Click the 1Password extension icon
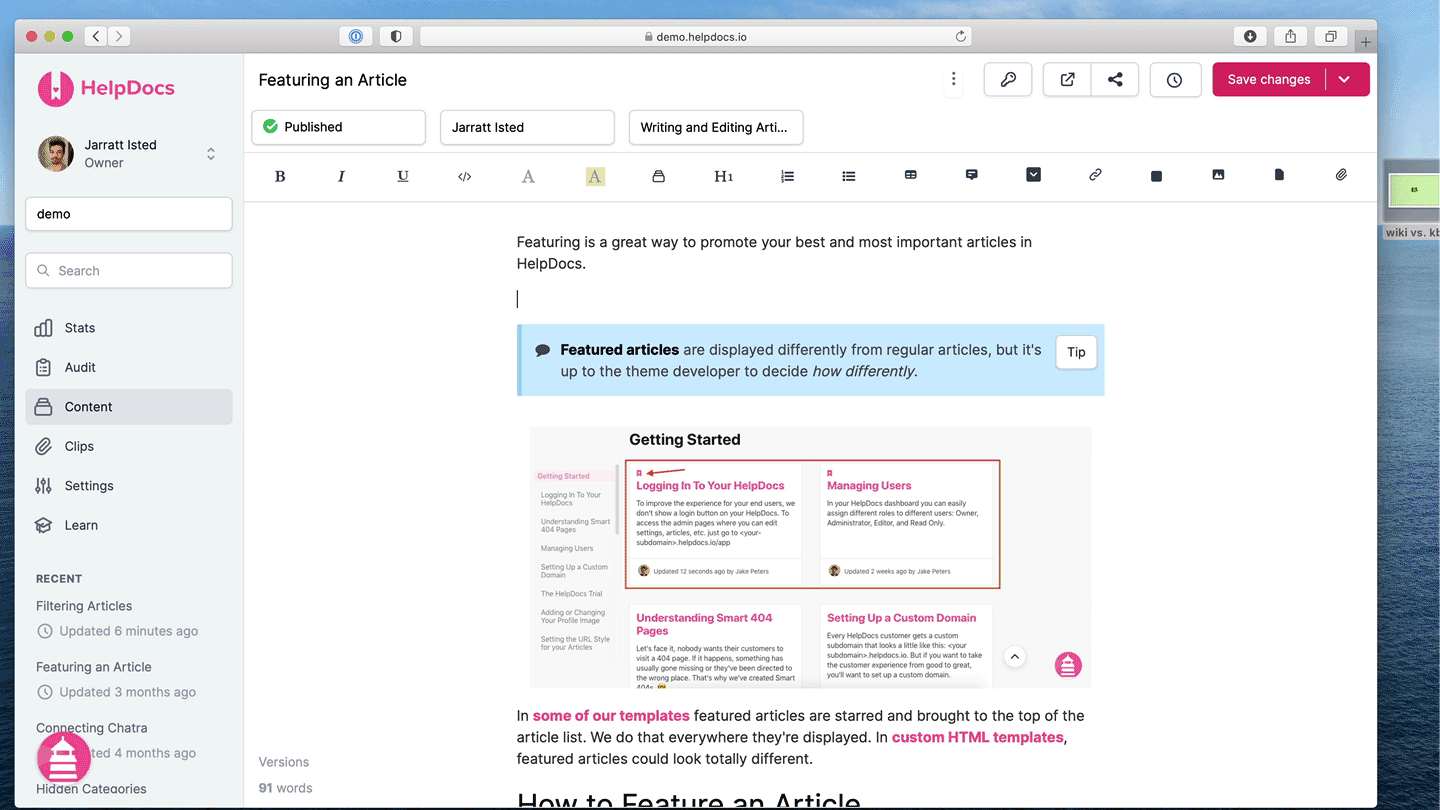The image size is (1440, 810). click(356, 36)
